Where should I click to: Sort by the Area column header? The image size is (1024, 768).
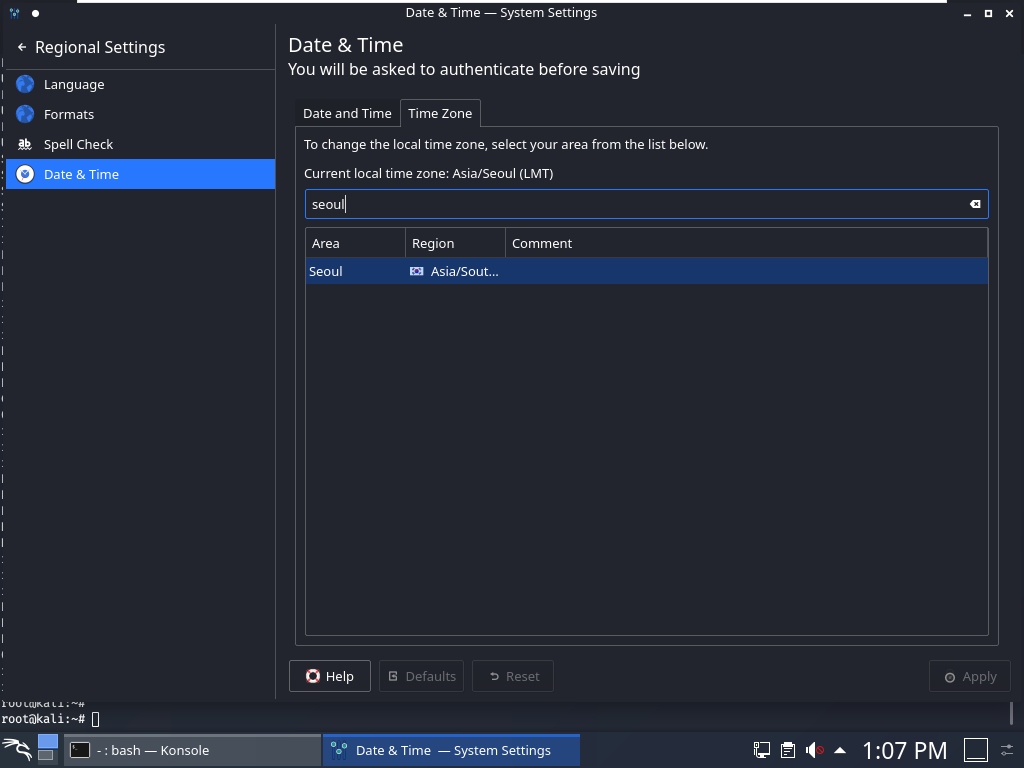coord(355,243)
